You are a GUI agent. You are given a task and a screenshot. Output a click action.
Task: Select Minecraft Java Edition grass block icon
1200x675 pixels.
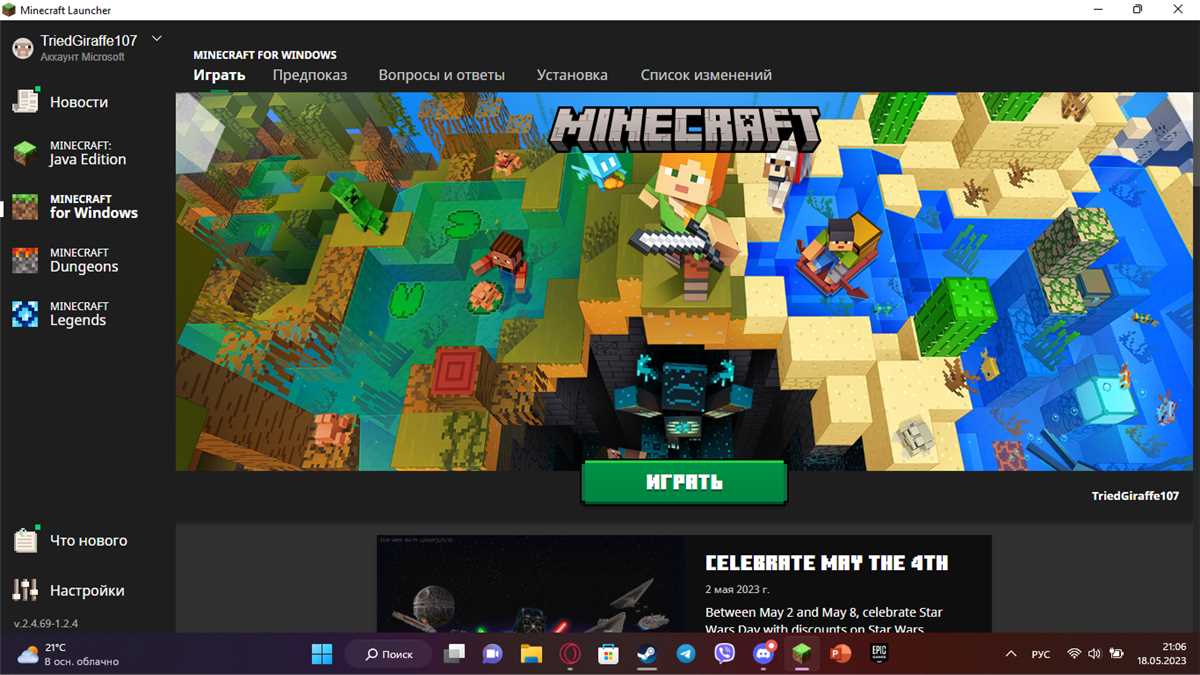coord(24,153)
